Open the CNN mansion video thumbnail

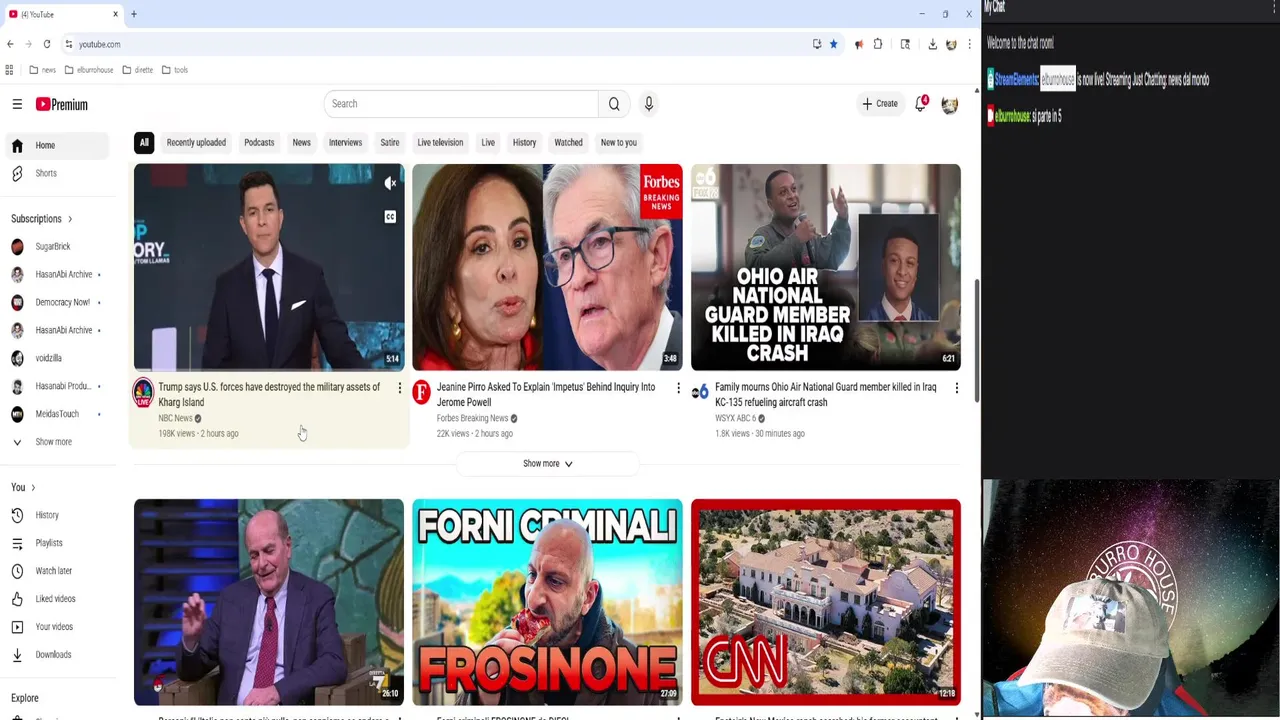coord(826,602)
